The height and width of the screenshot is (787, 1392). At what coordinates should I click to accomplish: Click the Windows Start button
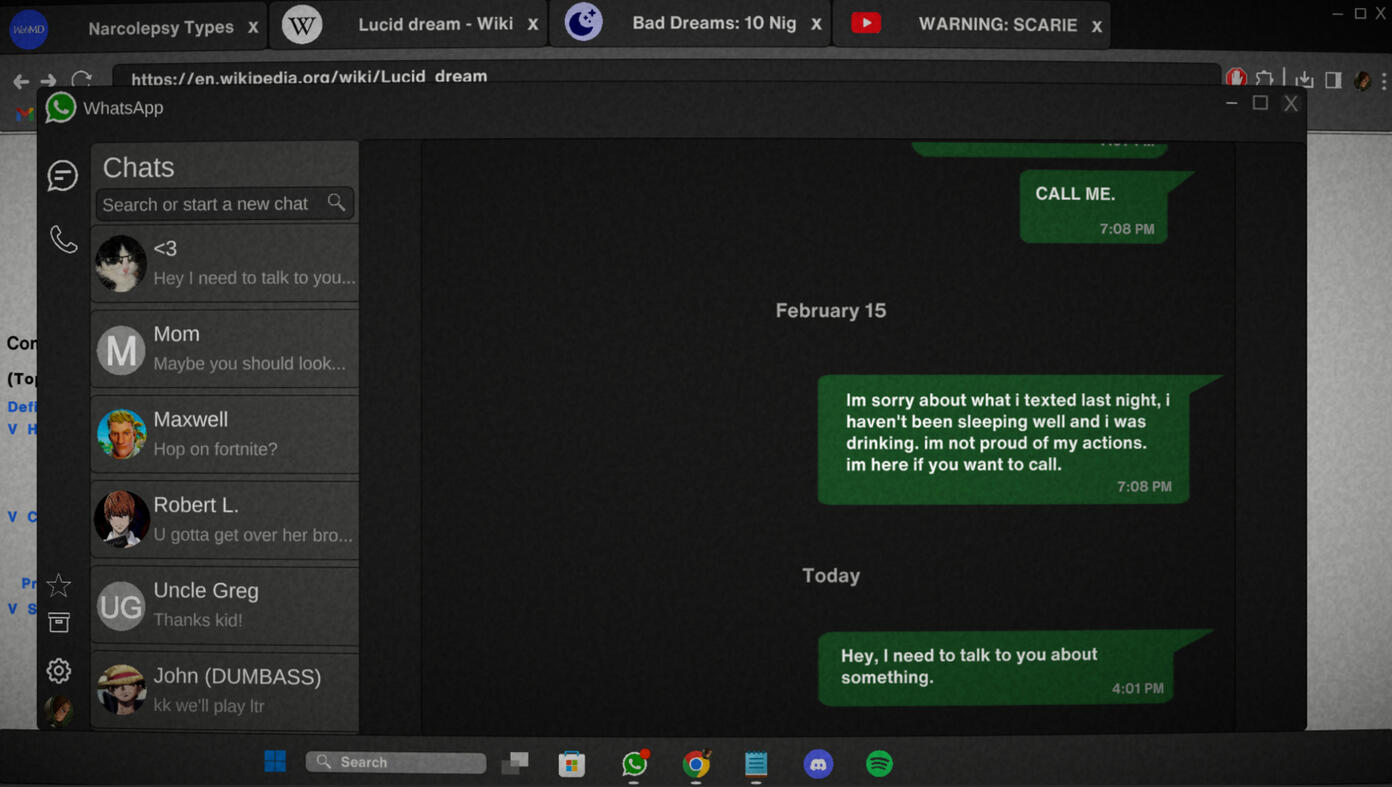[x=275, y=762]
